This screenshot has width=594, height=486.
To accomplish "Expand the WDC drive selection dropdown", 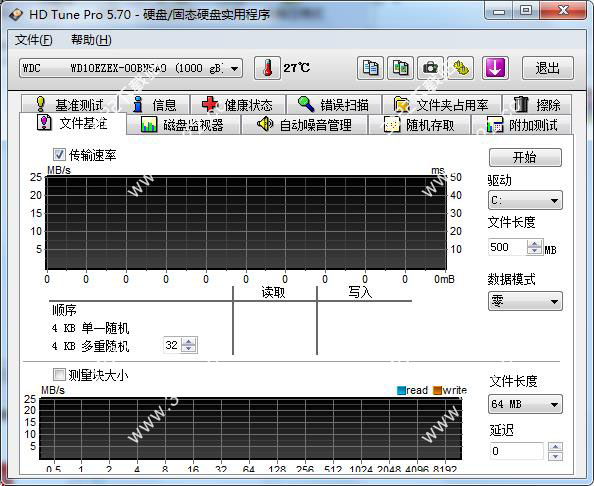I will click(234, 69).
